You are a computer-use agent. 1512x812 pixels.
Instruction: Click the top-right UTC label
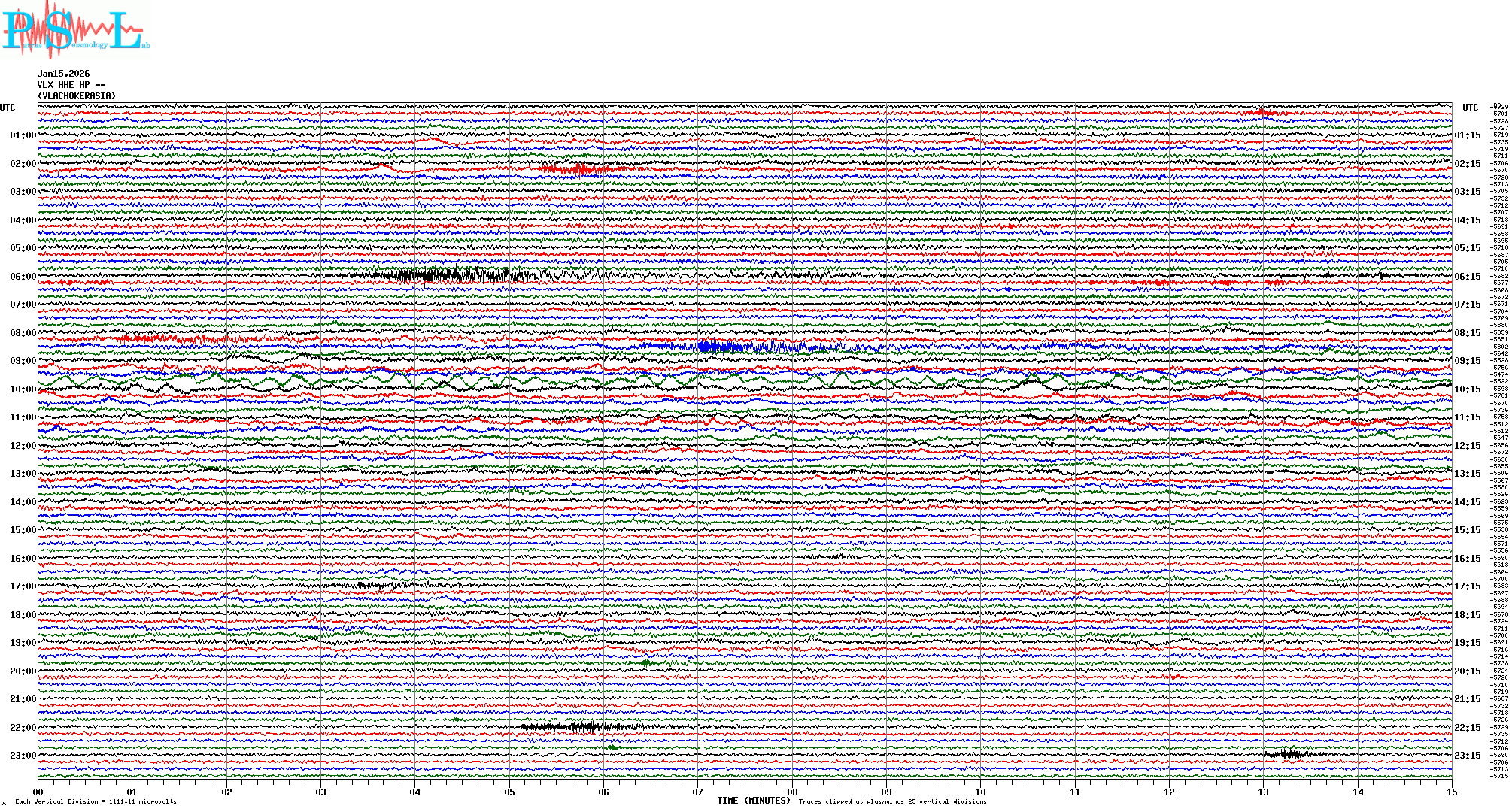coord(1470,108)
